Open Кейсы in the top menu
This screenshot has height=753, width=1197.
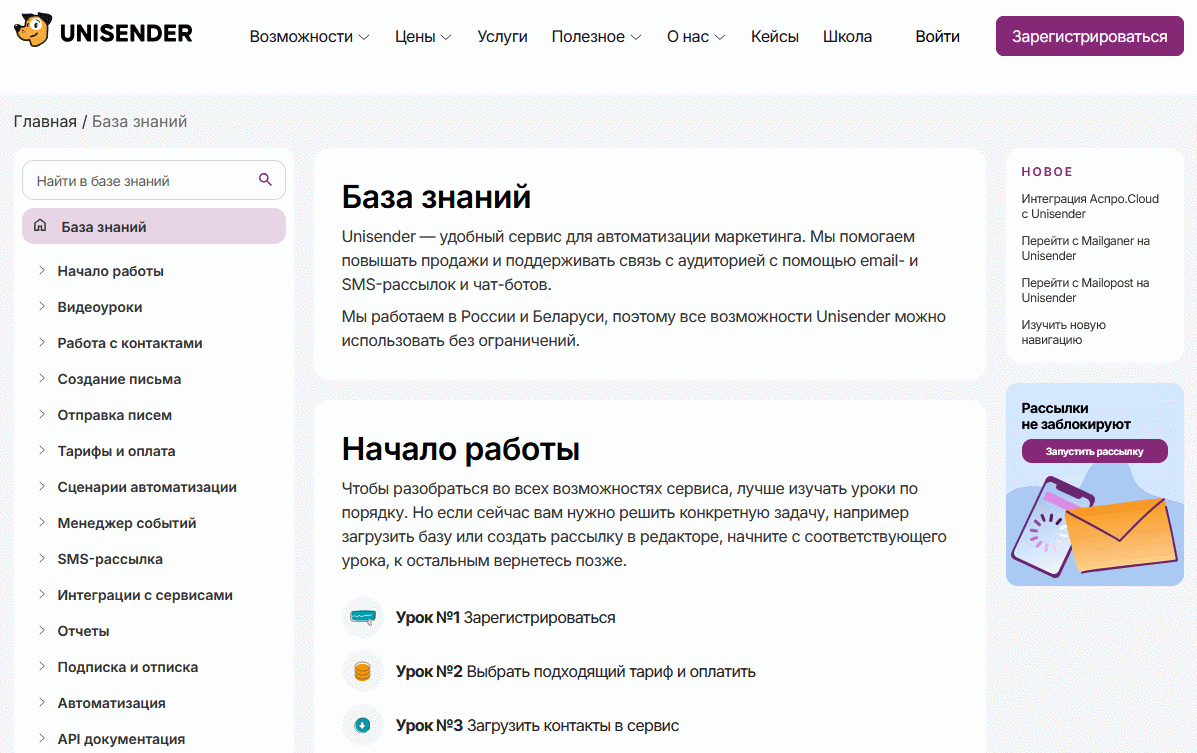pos(774,37)
